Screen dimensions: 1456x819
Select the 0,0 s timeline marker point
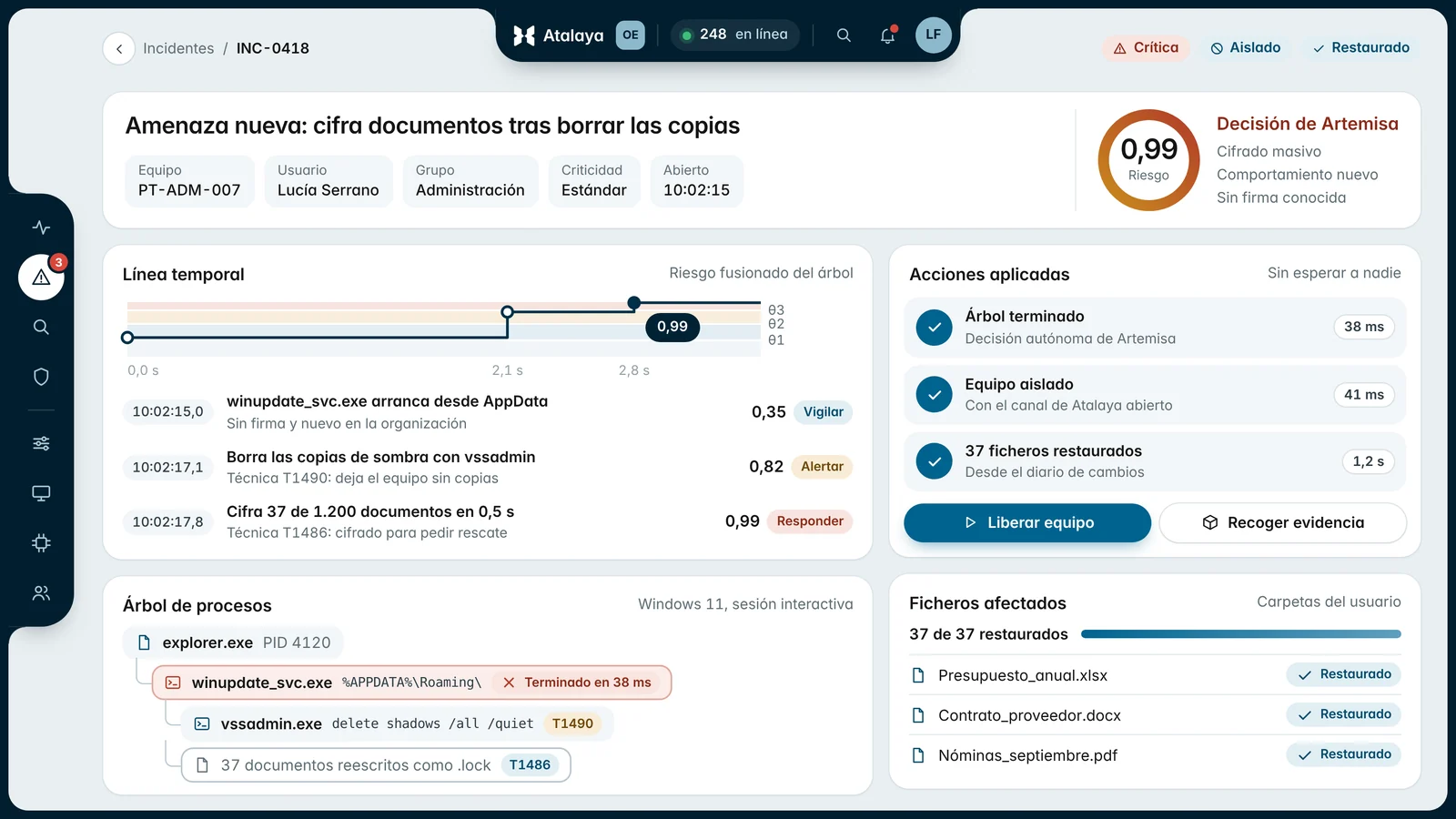tap(127, 338)
